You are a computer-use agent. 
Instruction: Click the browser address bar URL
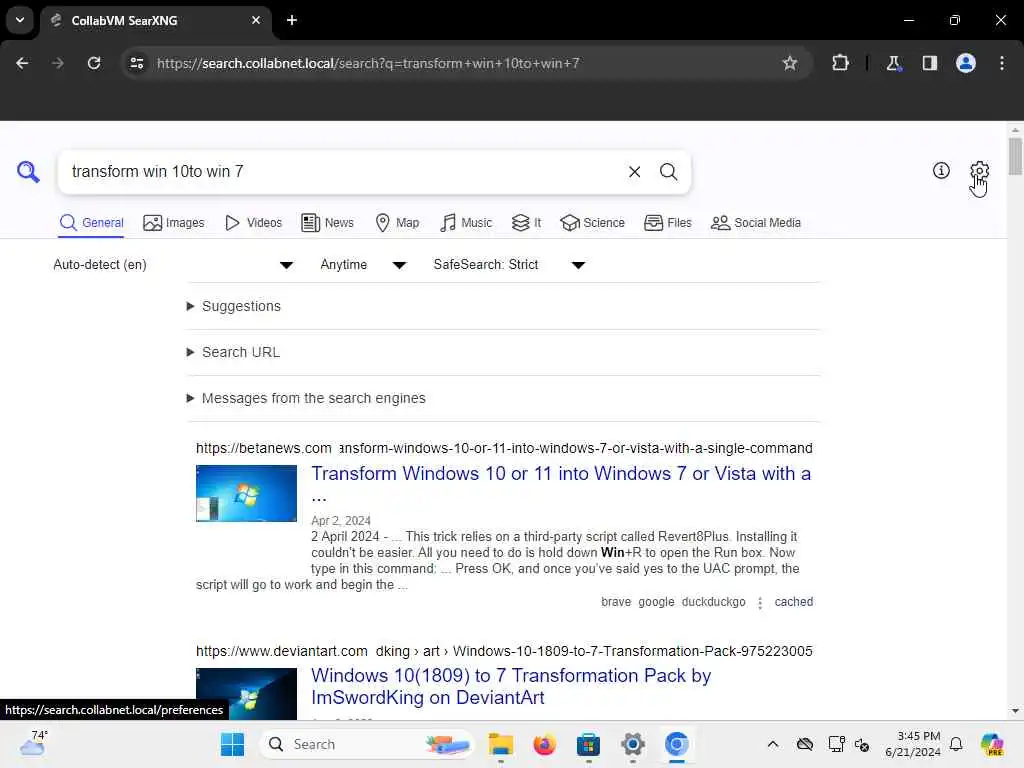(x=368, y=63)
